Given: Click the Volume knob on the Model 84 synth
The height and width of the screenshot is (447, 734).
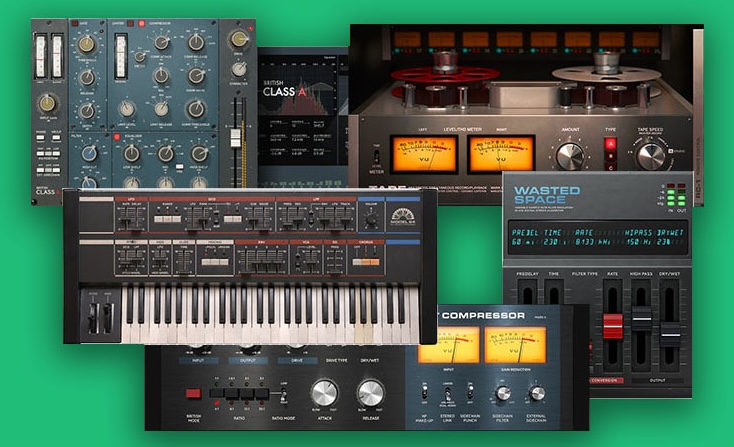Looking at the screenshot, I should [371, 218].
